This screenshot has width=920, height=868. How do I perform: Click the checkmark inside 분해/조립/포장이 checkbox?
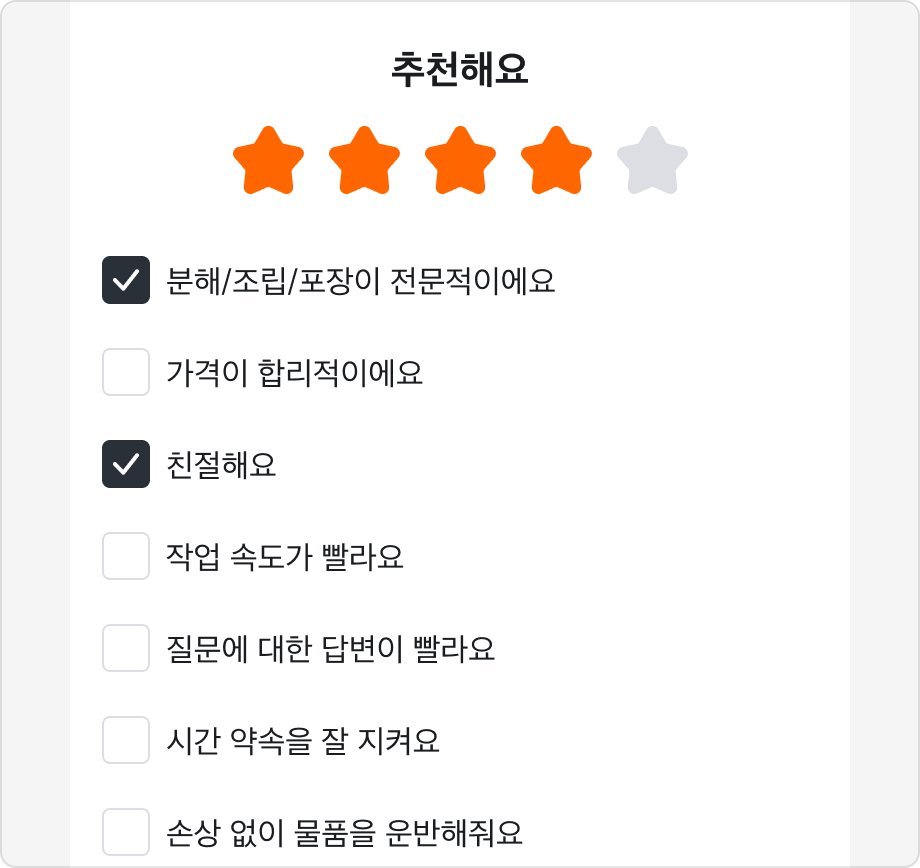coord(125,283)
